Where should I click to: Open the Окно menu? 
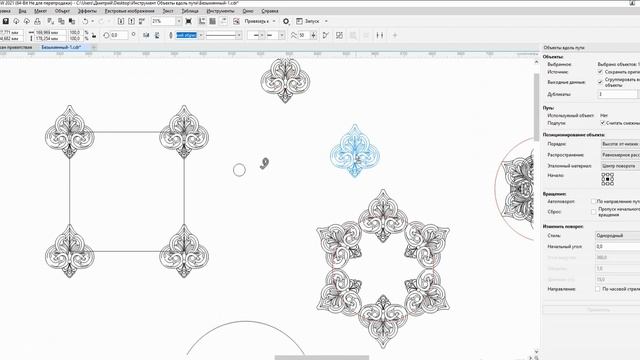(248, 11)
